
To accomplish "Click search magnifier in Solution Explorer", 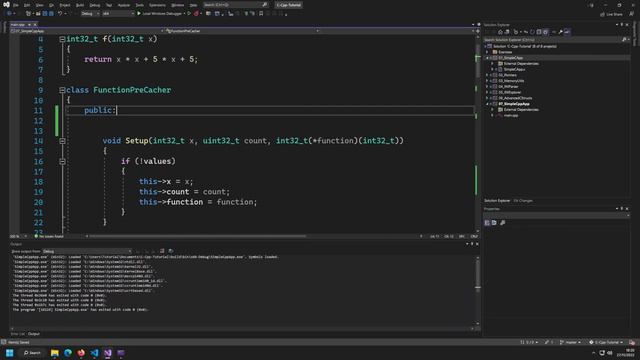I will 624,40.
